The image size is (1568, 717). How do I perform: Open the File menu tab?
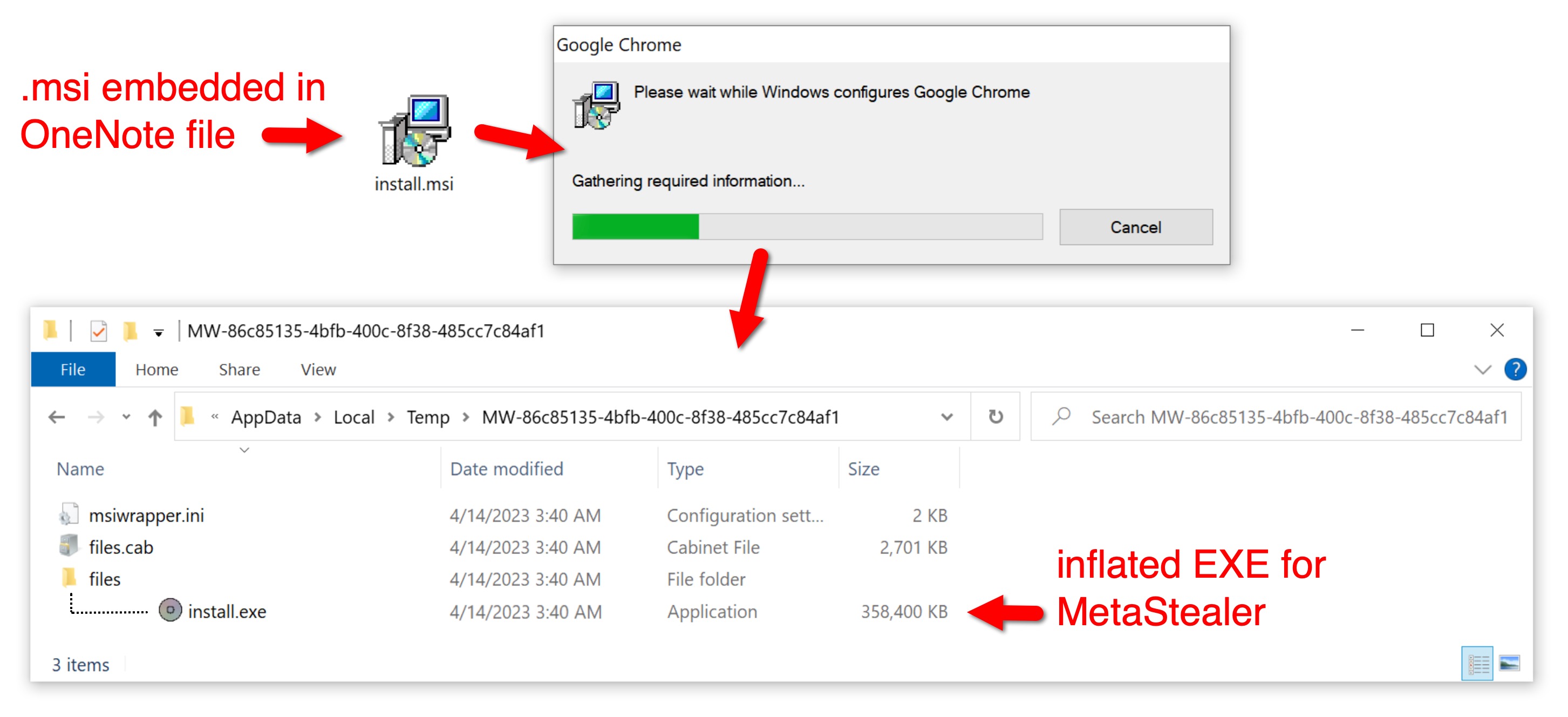(72, 370)
